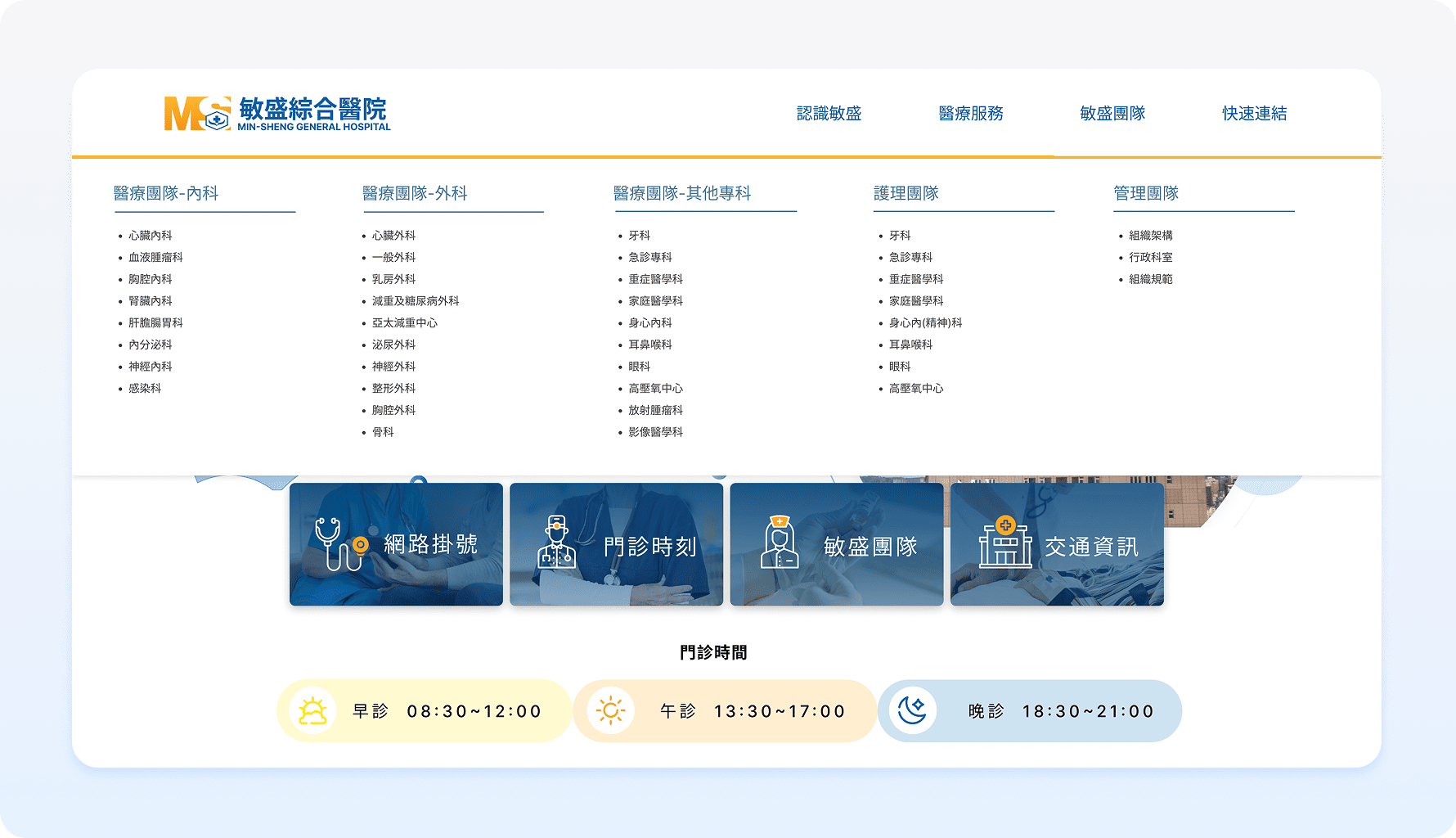Open the 血液腫瘤科 link
Image resolution: width=1456 pixels, height=838 pixels.
(x=155, y=257)
